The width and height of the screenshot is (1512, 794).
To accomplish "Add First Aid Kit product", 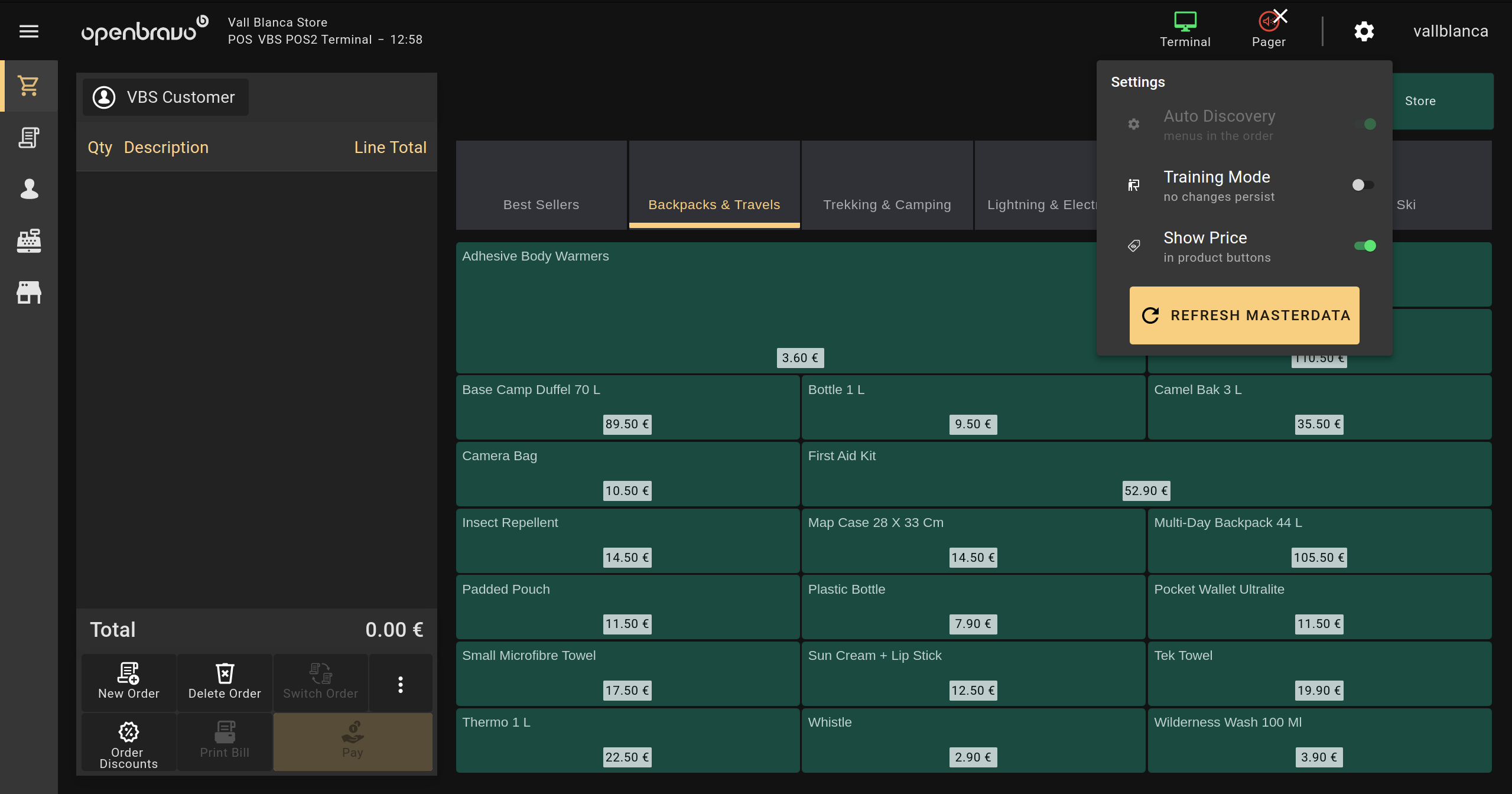I will click(x=1146, y=473).
